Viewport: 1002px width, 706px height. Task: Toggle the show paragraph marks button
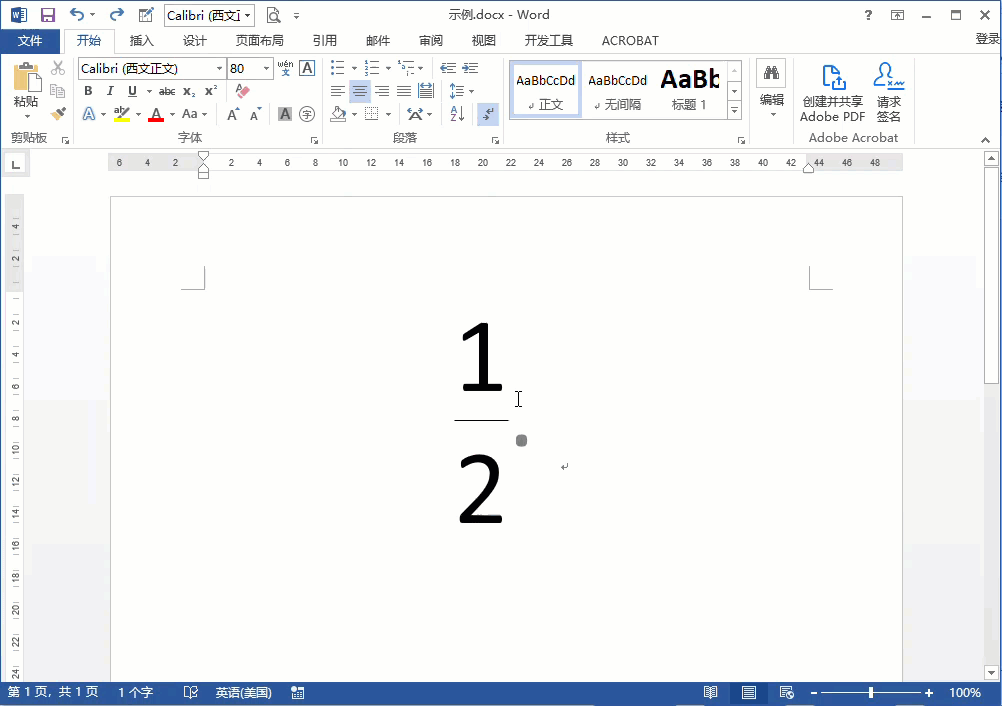pos(488,114)
